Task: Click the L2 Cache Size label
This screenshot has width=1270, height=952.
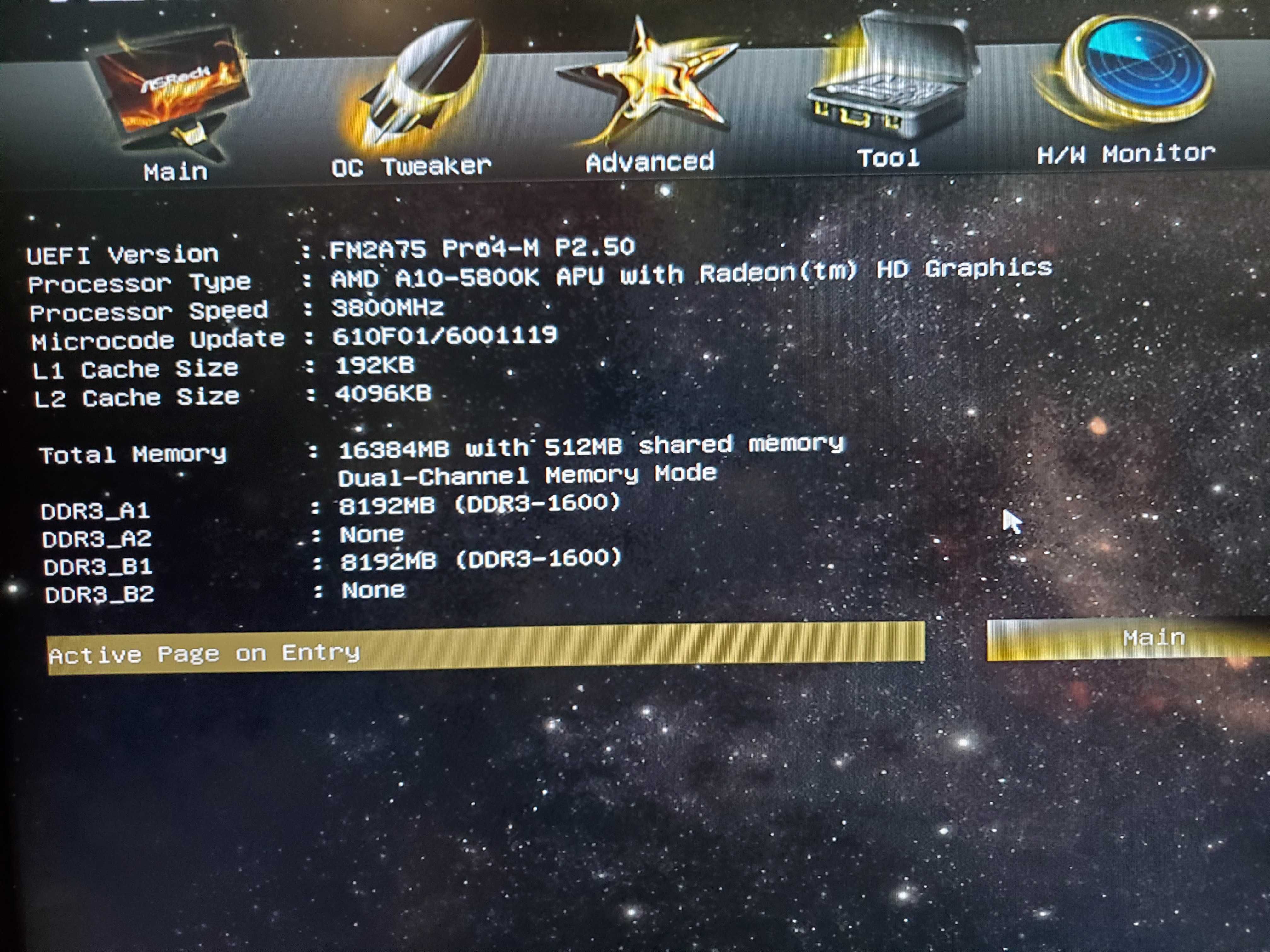Action: click(x=137, y=397)
